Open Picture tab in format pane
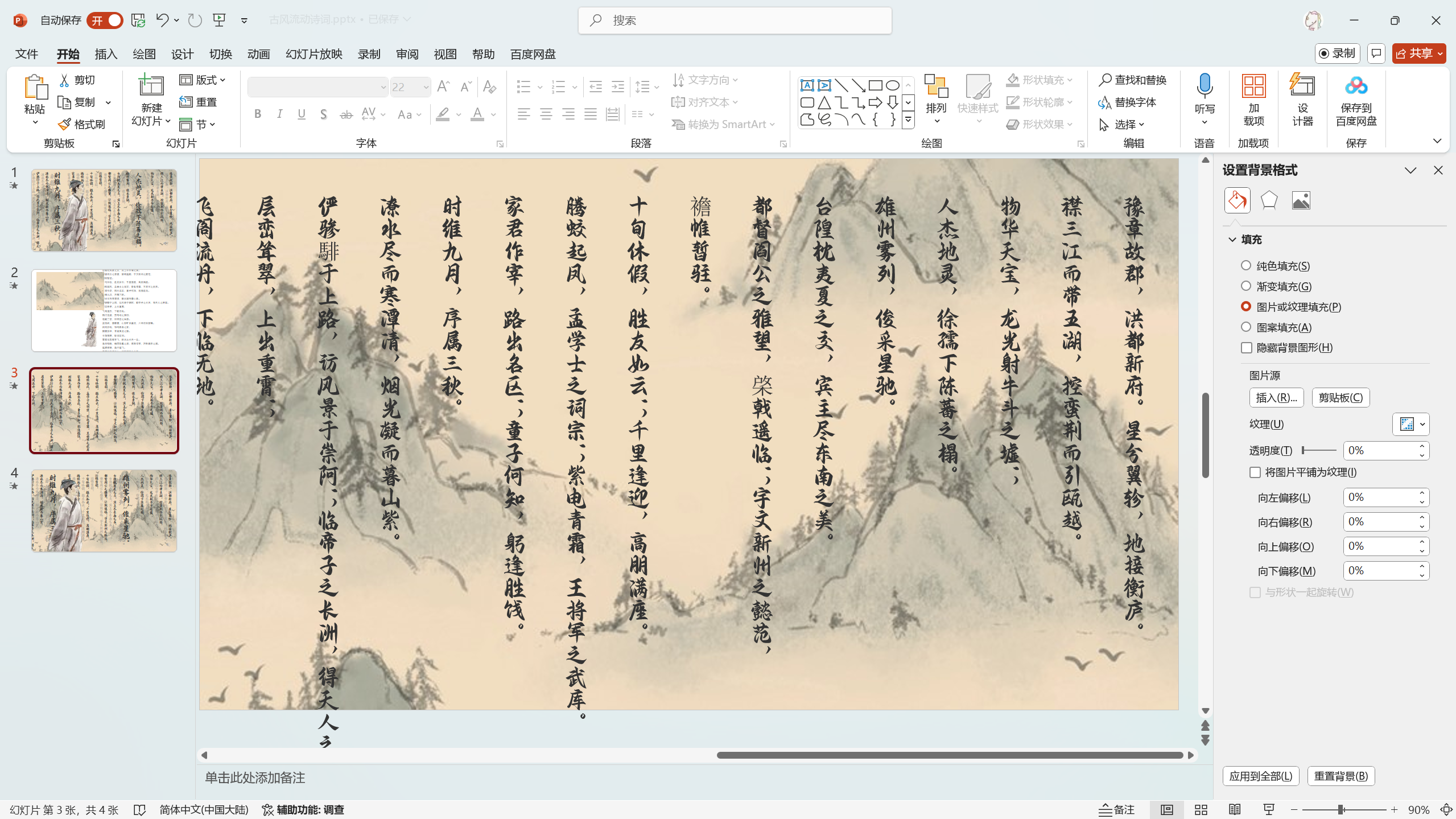 pyautogui.click(x=1301, y=200)
